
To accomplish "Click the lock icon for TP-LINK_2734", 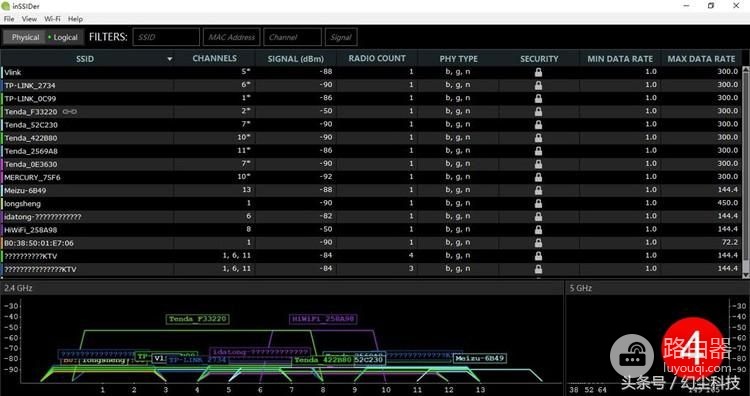I will 538,85.
